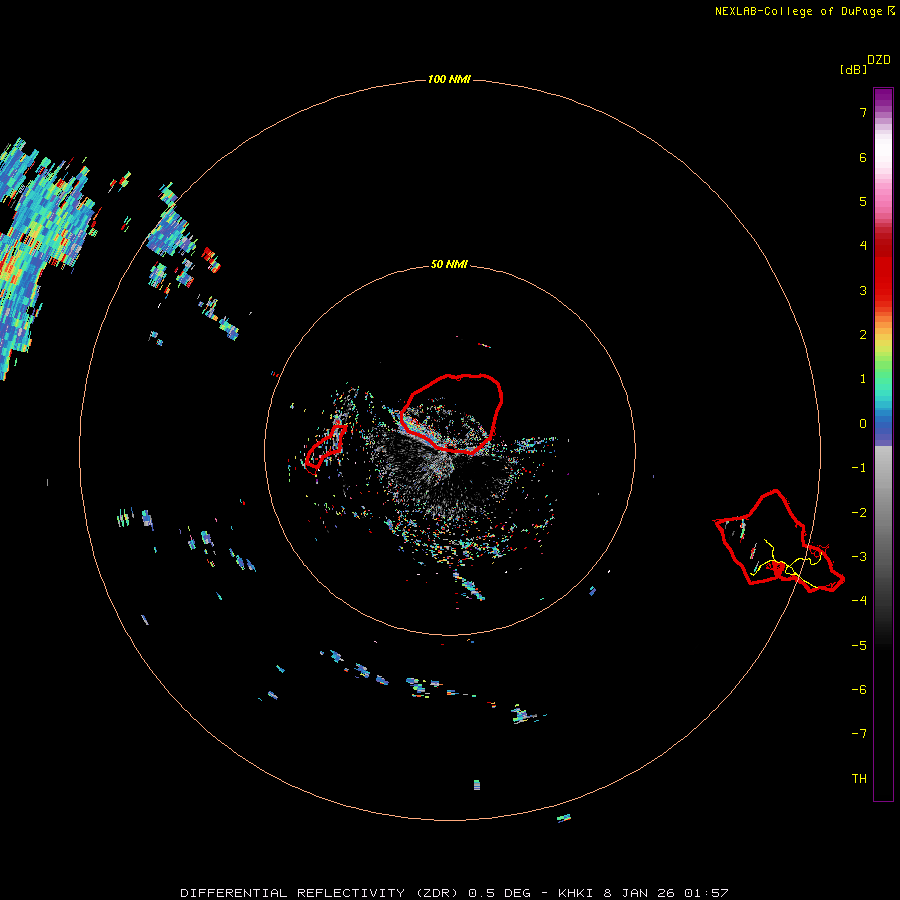Click the -1 value on the color scale
The width and height of the screenshot is (900, 900).
859,468
